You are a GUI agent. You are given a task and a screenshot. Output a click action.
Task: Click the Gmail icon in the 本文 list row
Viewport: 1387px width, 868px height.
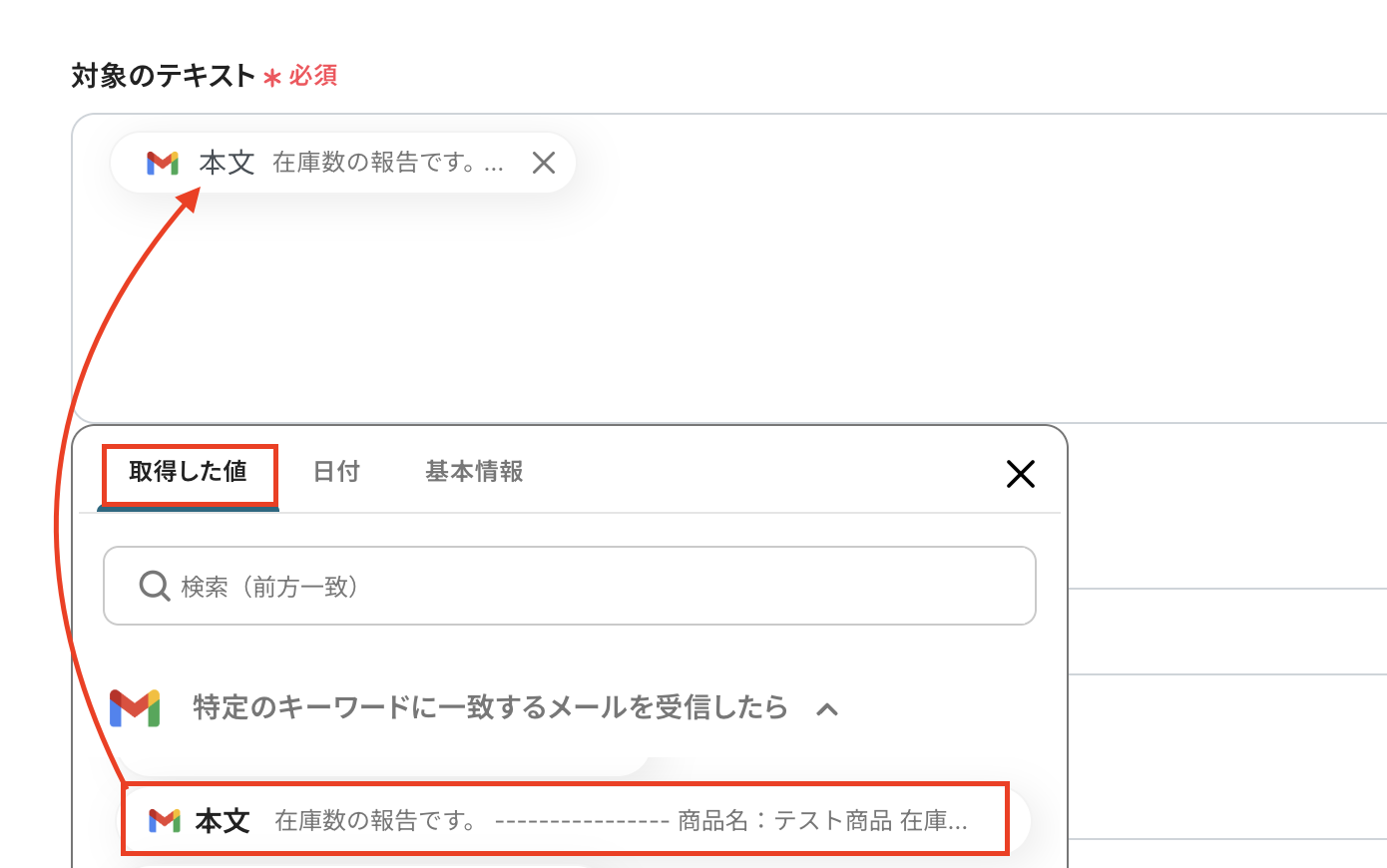point(165,820)
